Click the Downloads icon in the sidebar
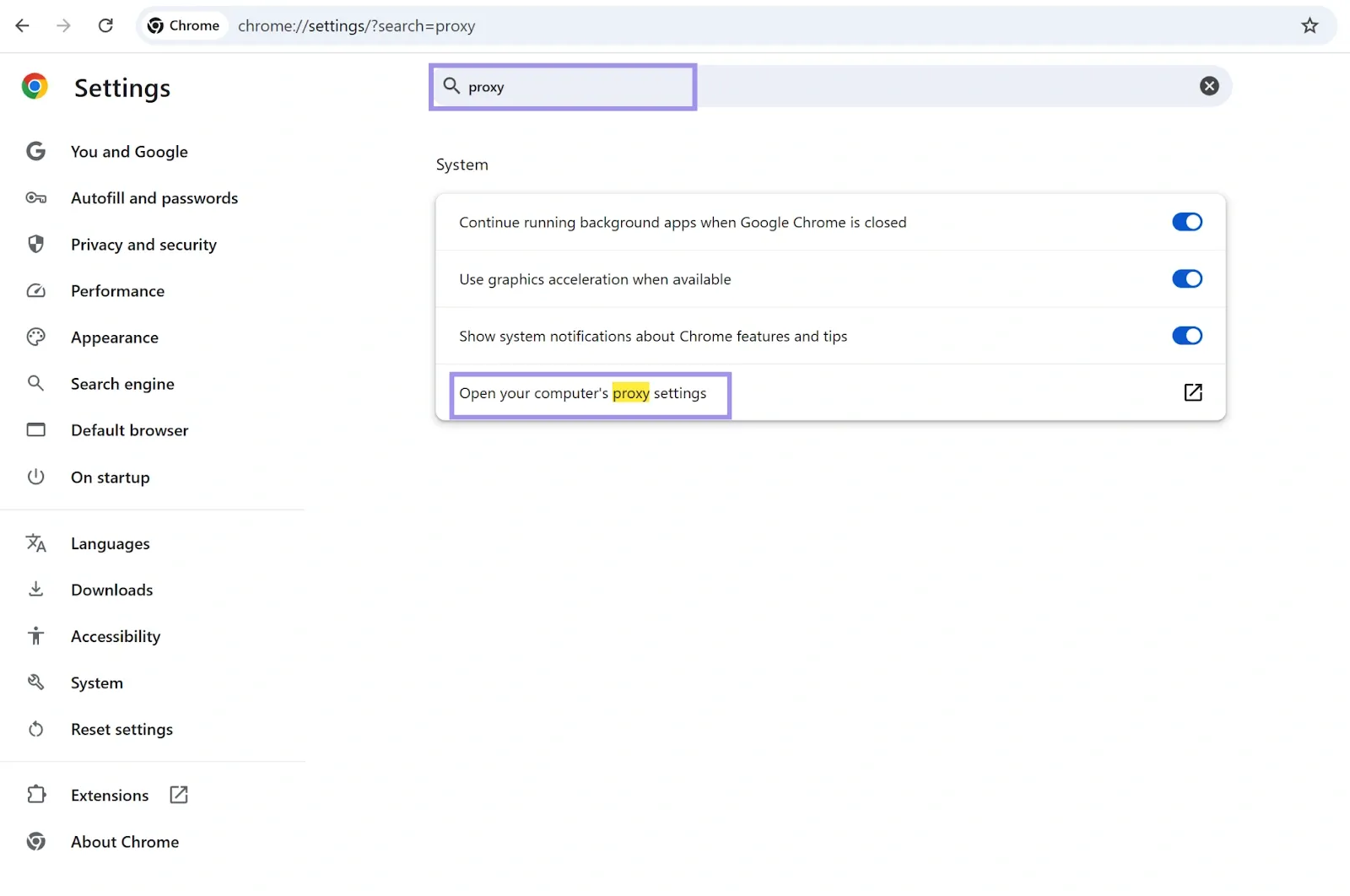The height and width of the screenshot is (896, 1350). tap(35, 589)
